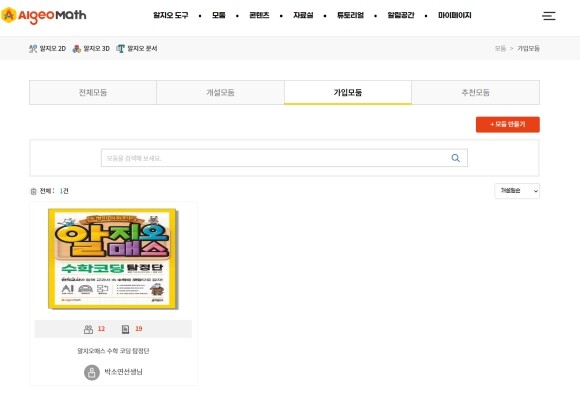Click the AlgeoMath logo
The width and height of the screenshot is (580, 394).
point(44,15)
